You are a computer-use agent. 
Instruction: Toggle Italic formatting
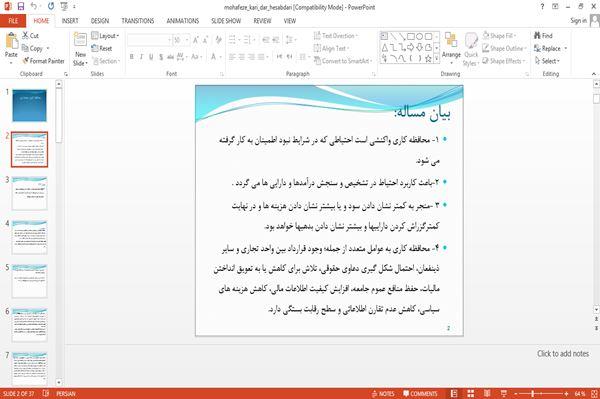pyautogui.click(x=141, y=57)
